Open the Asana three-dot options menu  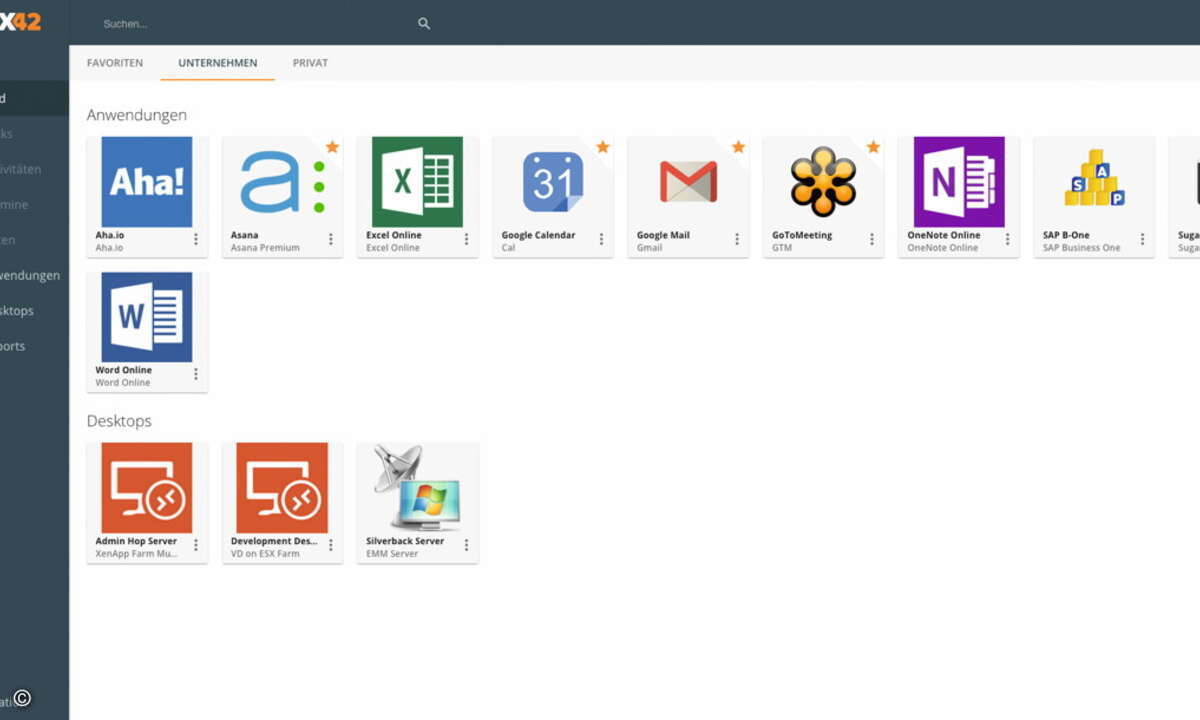331,239
